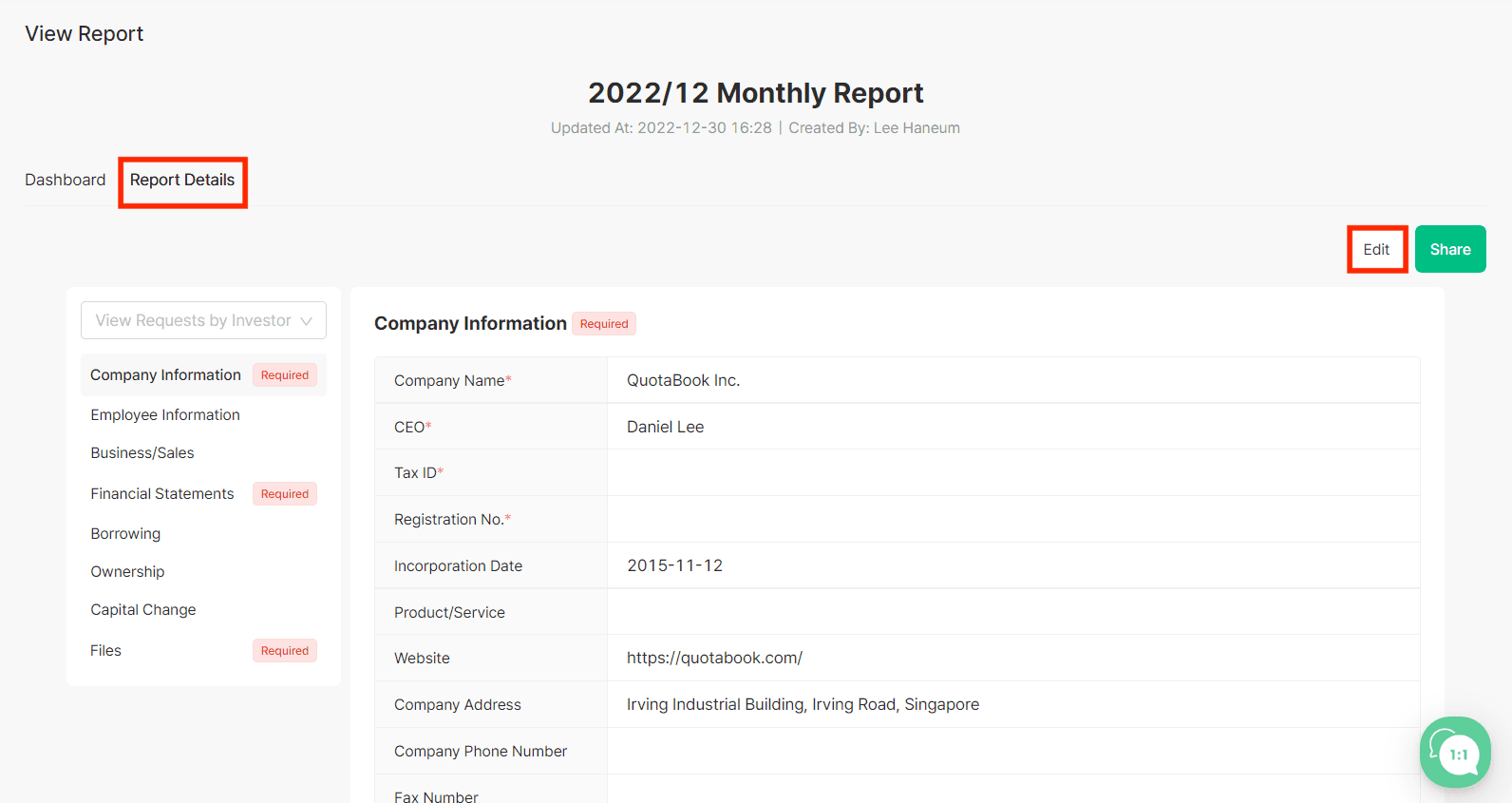1512x803 pixels.
Task: Click the Tax ID row label
Action: (419, 473)
